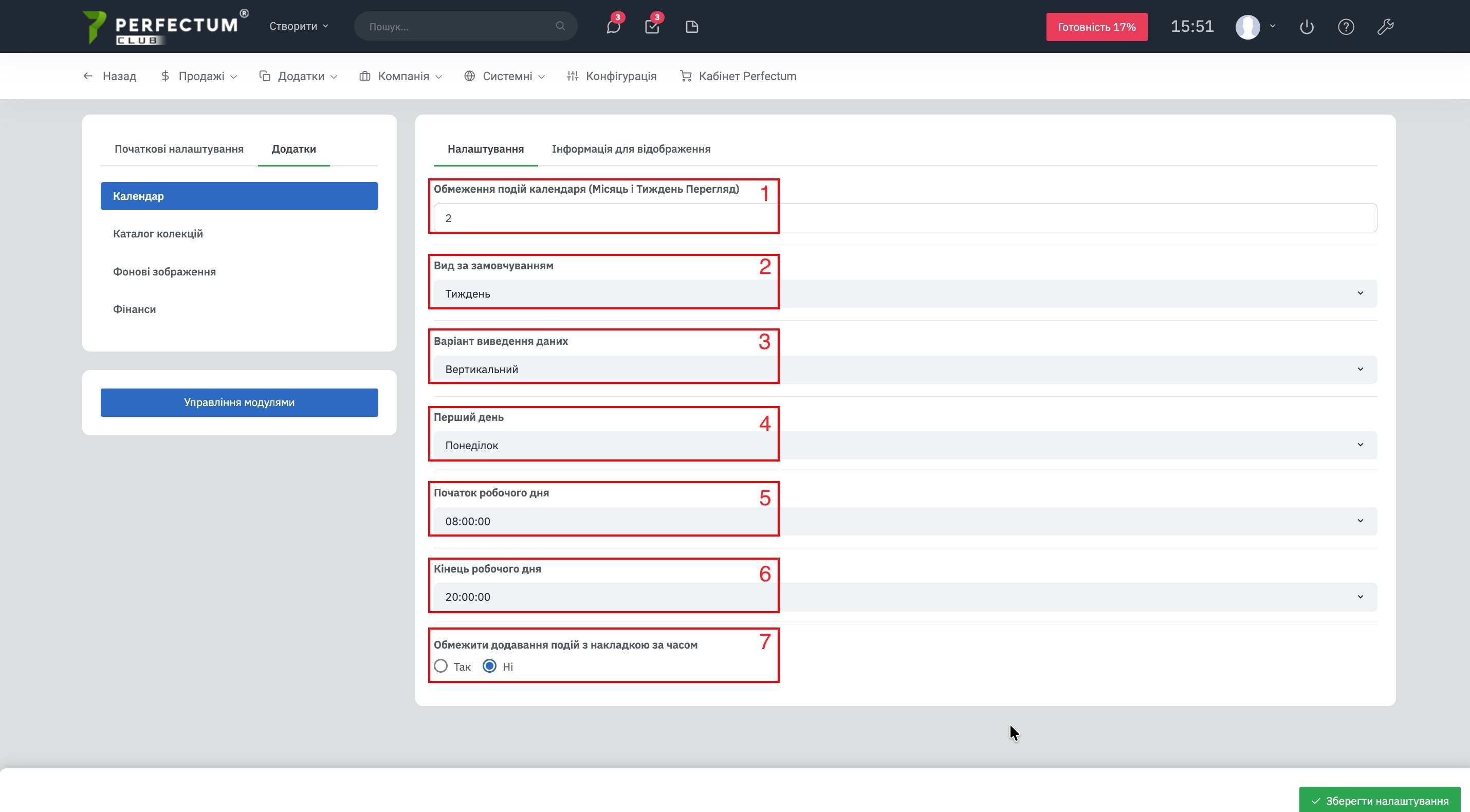1470x812 pixels.
Task: Click 'Управління модулями' button
Action: click(x=239, y=402)
